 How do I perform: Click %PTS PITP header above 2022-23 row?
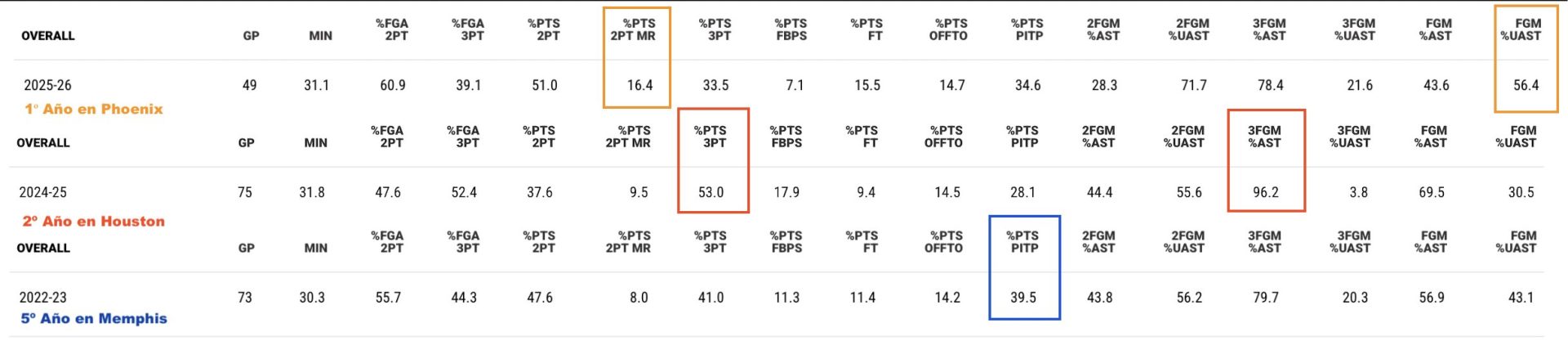point(1022,241)
